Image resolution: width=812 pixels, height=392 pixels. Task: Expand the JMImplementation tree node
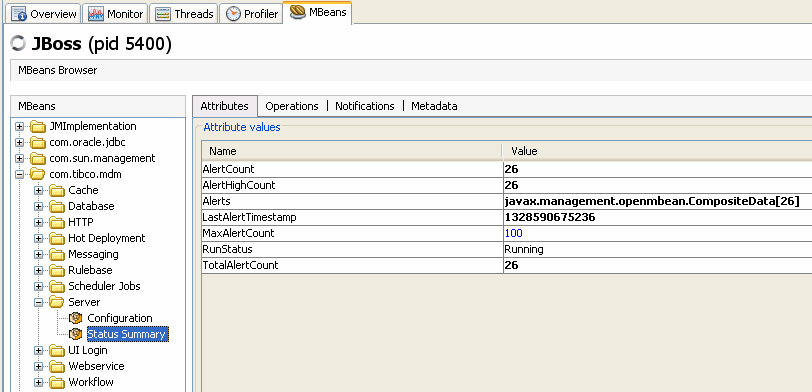tap(19, 126)
